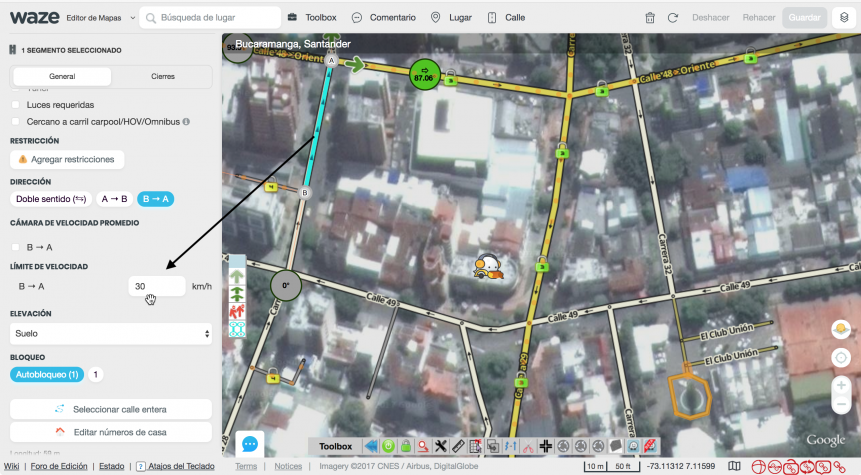
Task: Click the refresh reload icon
Action: coord(673,18)
